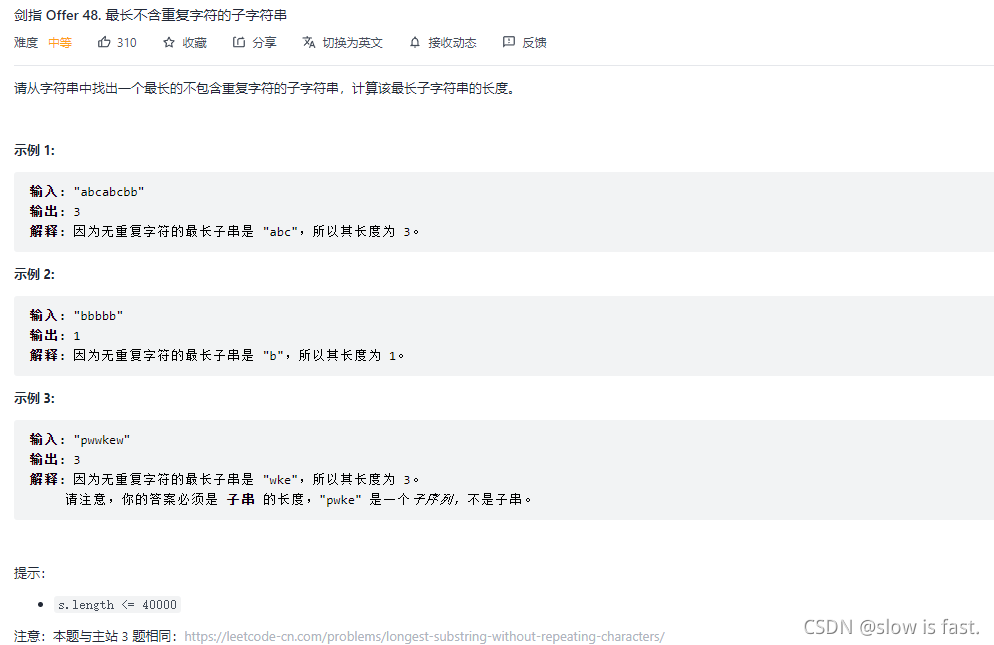
Task: Select the 收藏 star icon to favorite
Action: pyautogui.click(x=170, y=42)
